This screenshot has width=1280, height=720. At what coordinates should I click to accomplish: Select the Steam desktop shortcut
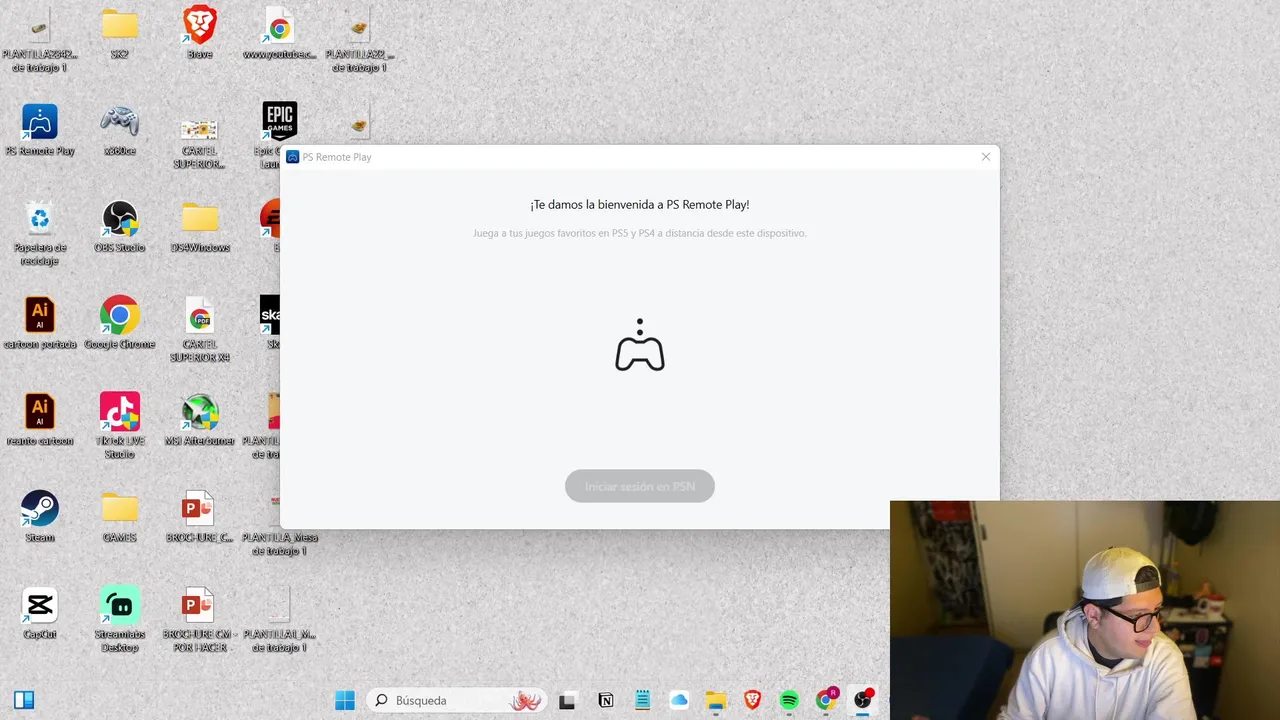tap(40, 517)
